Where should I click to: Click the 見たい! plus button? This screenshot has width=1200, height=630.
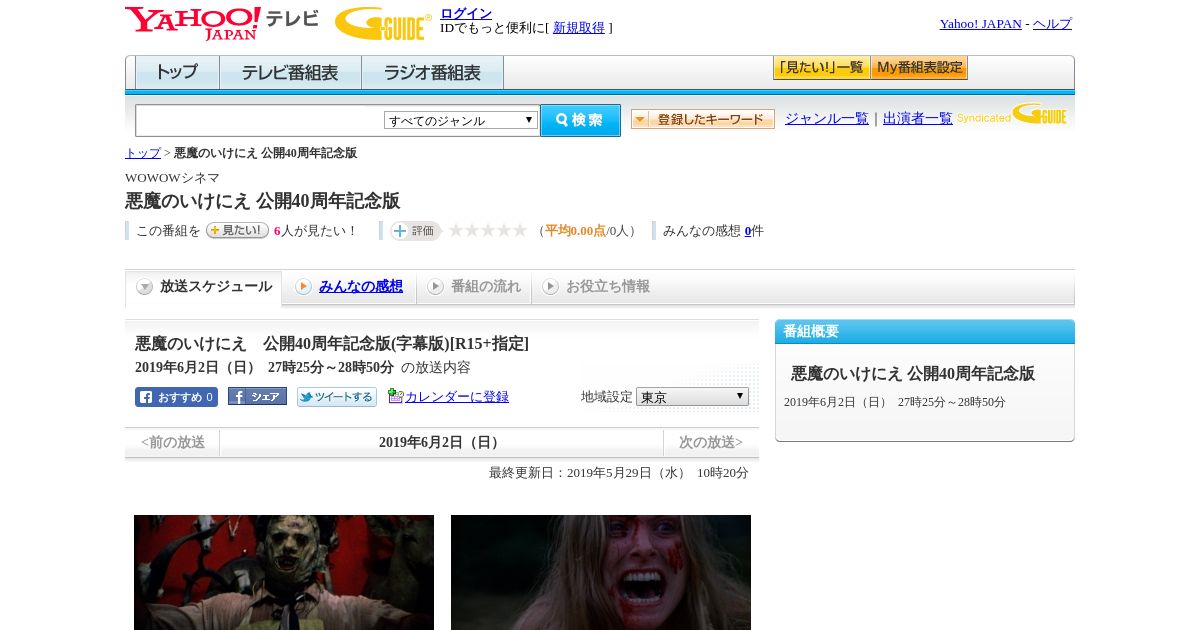(237, 230)
